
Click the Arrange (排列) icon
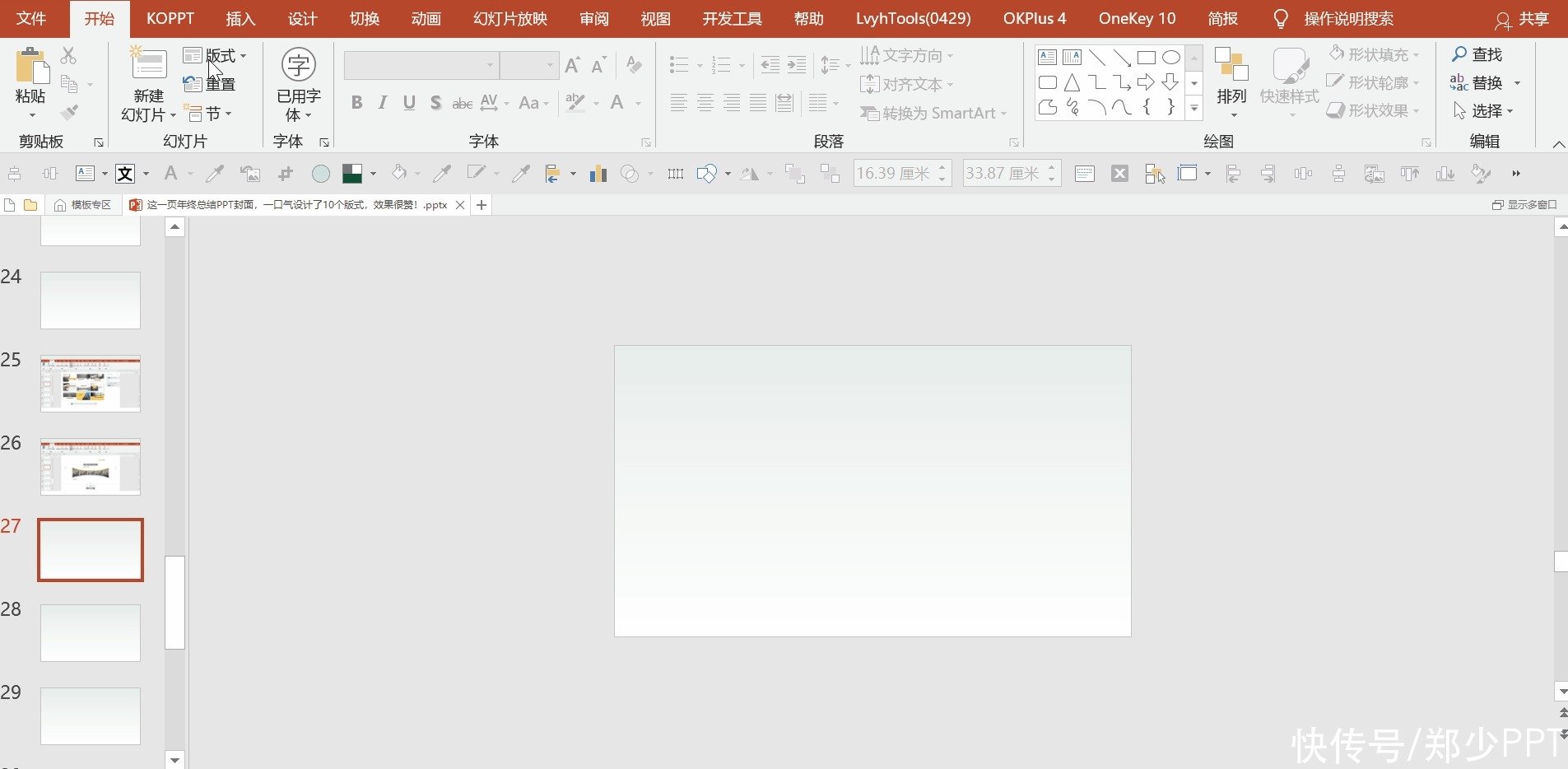[1231, 64]
